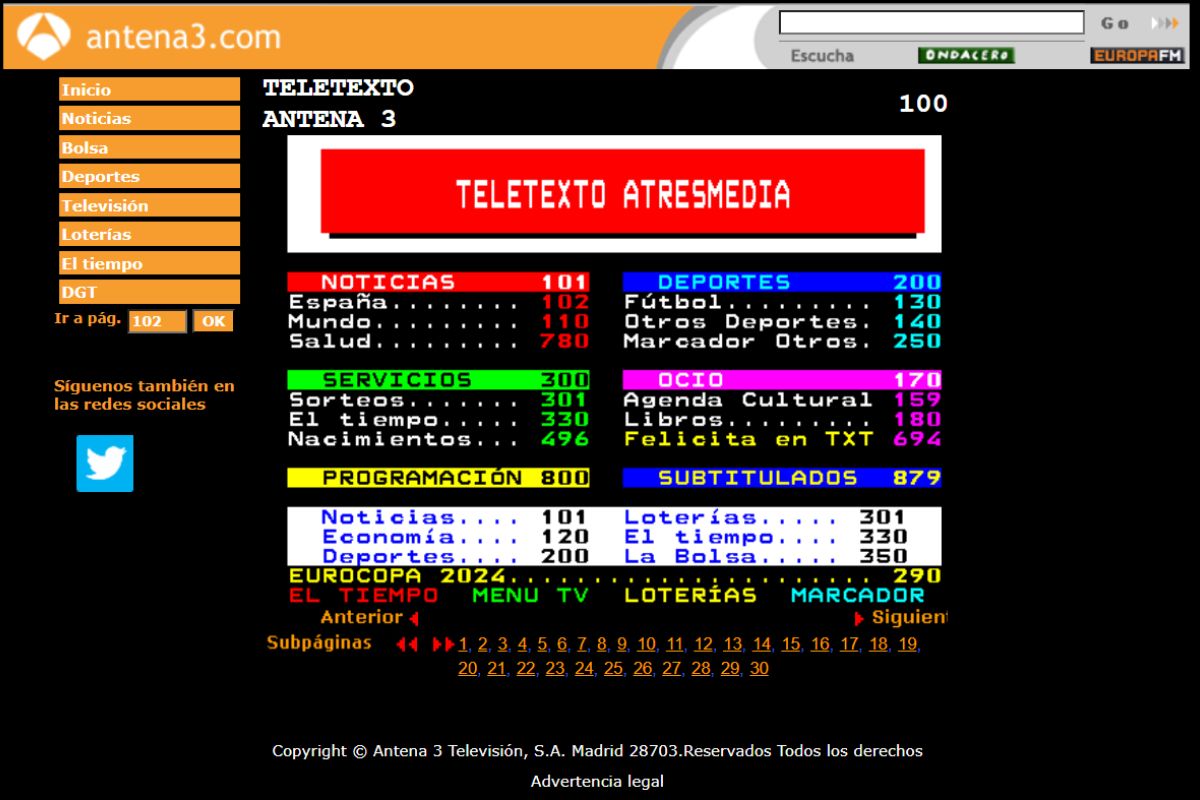Open subpage 30 link
This screenshot has width=1200, height=800.
(x=759, y=669)
